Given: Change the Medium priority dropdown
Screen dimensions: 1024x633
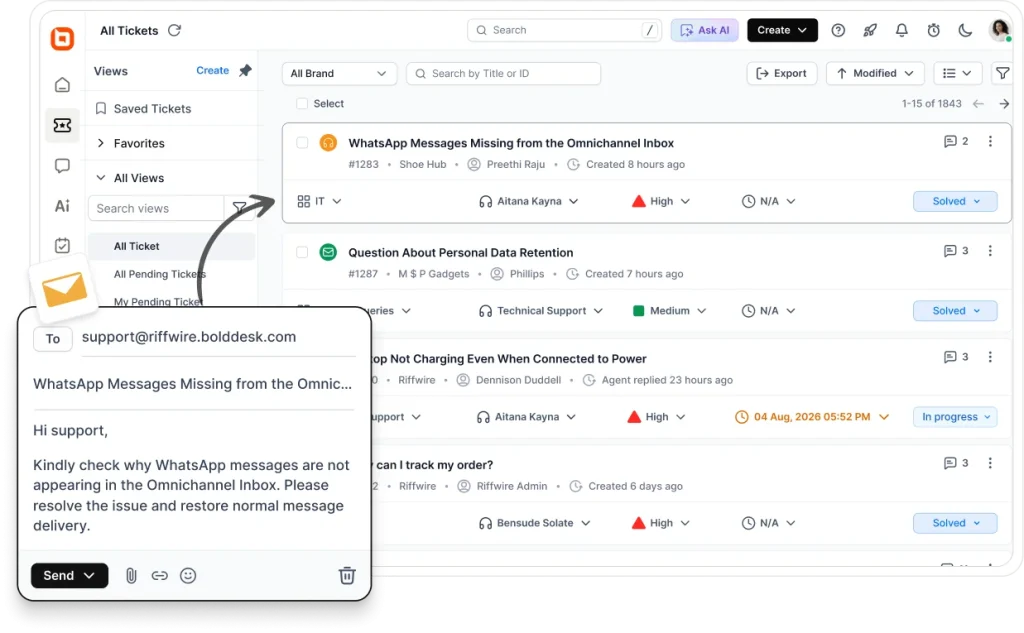Looking at the screenshot, I should 669,311.
